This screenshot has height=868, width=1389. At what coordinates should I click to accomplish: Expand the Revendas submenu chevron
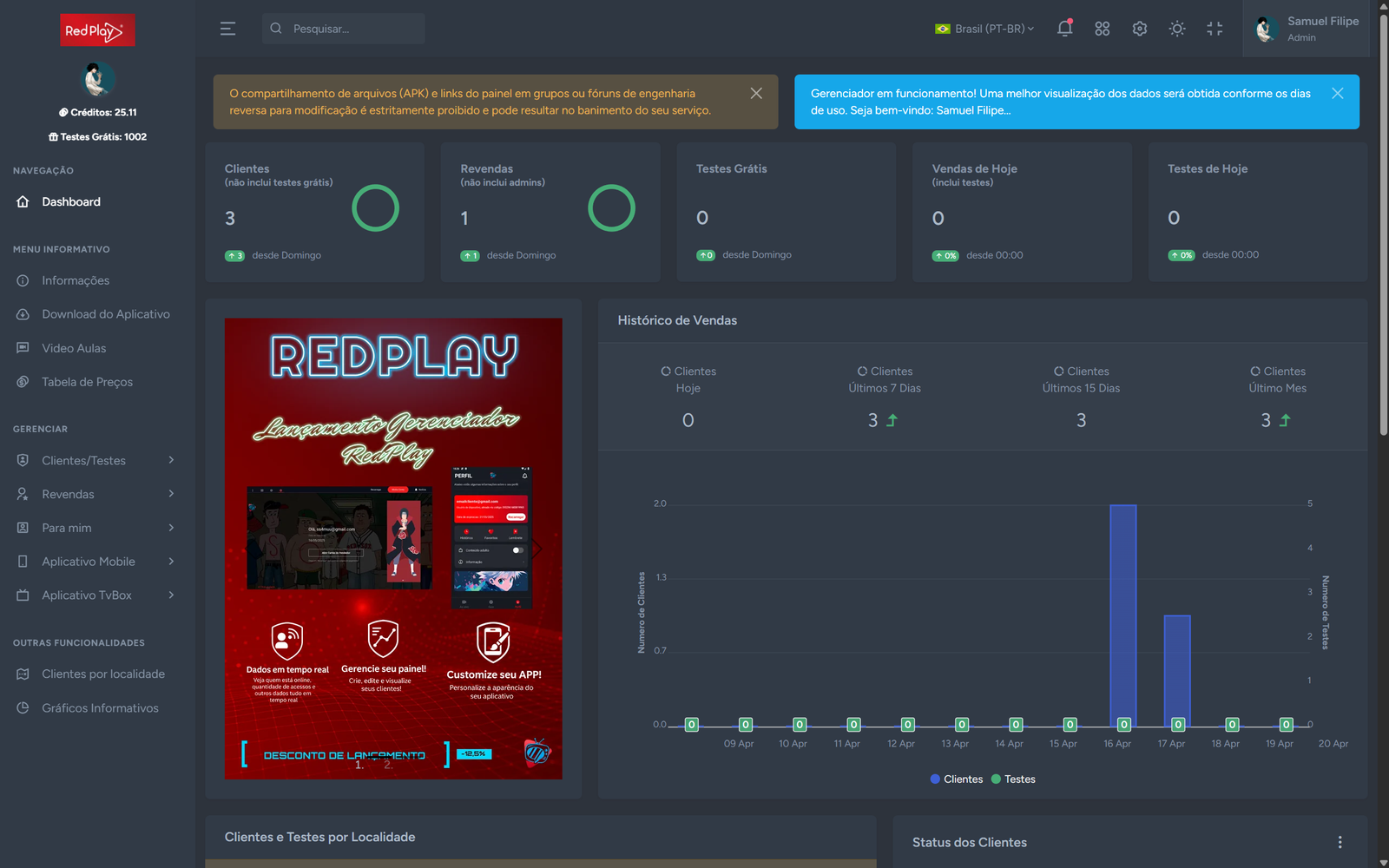click(x=171, y=494)
